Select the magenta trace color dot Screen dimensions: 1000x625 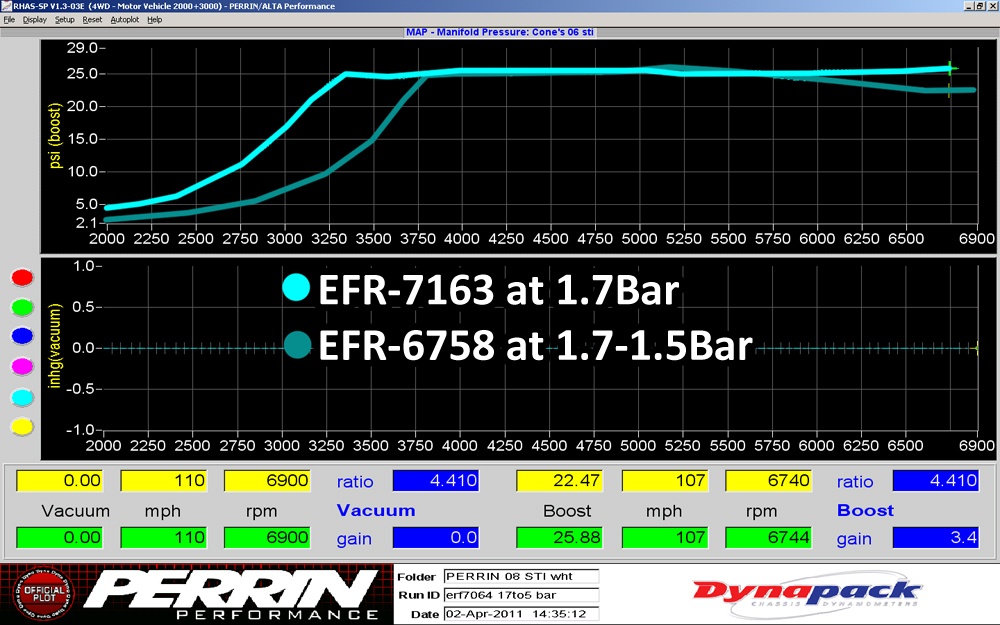[x=22, y=366]
